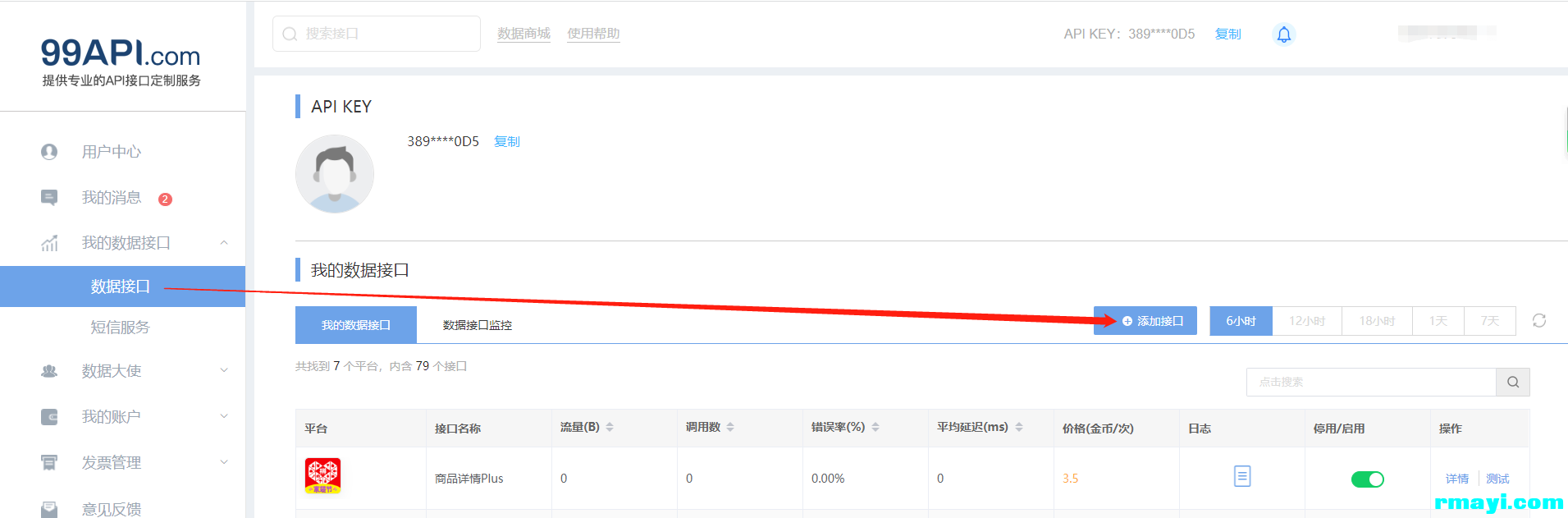
Task: Click the 99API.com logo
Action: (121, 62)
